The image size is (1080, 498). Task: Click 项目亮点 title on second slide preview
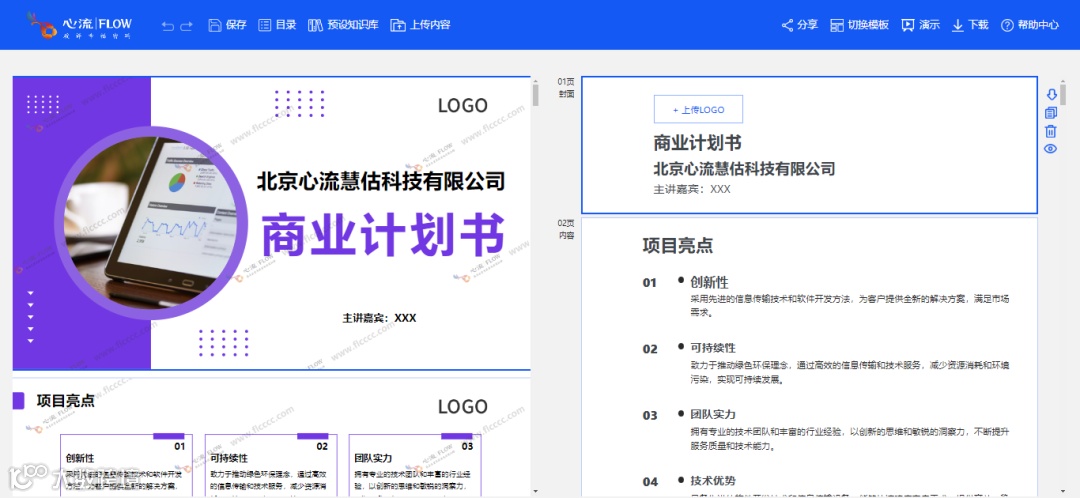pos(65,401)
